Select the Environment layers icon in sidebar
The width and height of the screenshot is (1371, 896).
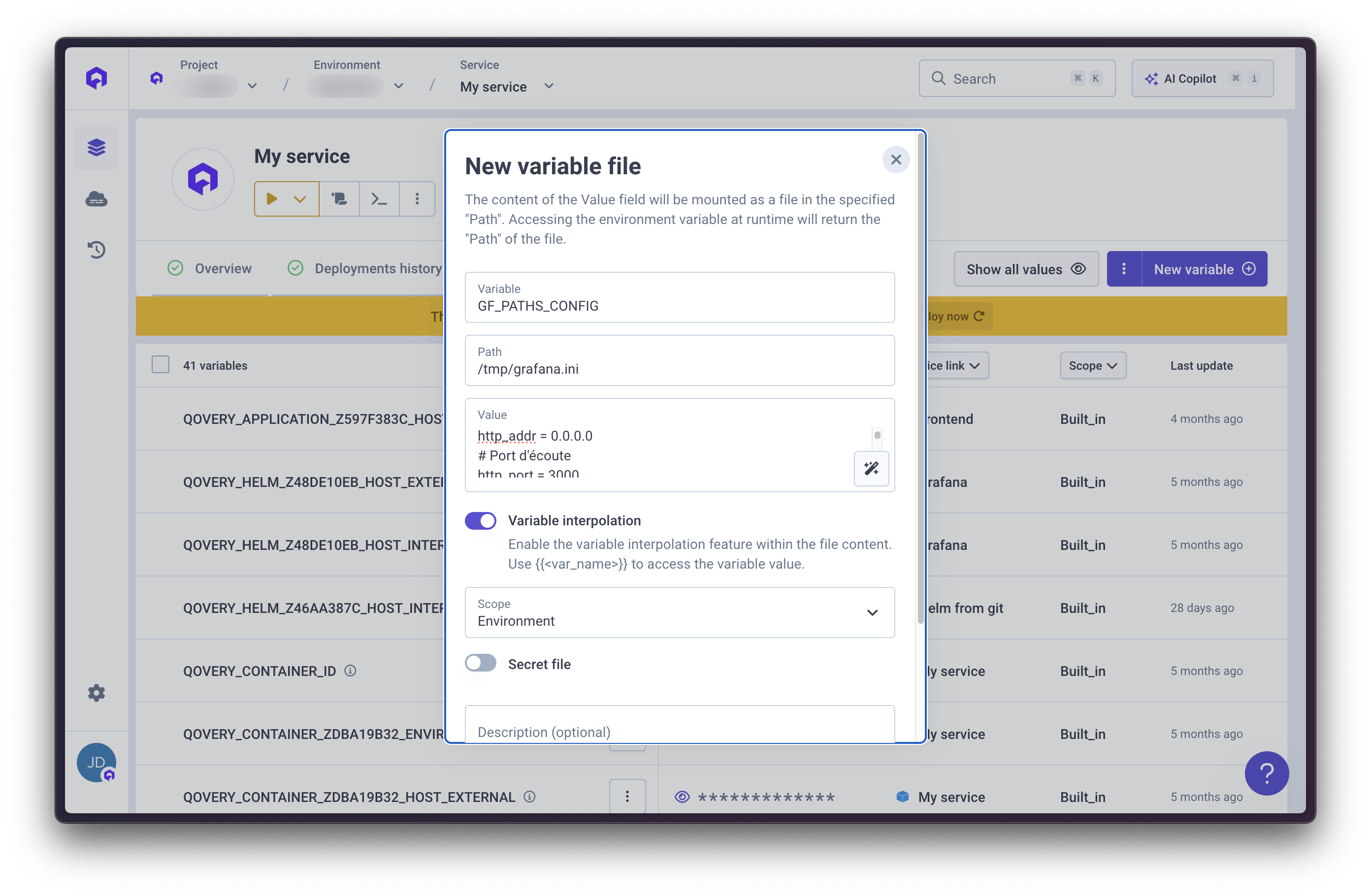tap(96, 147)
